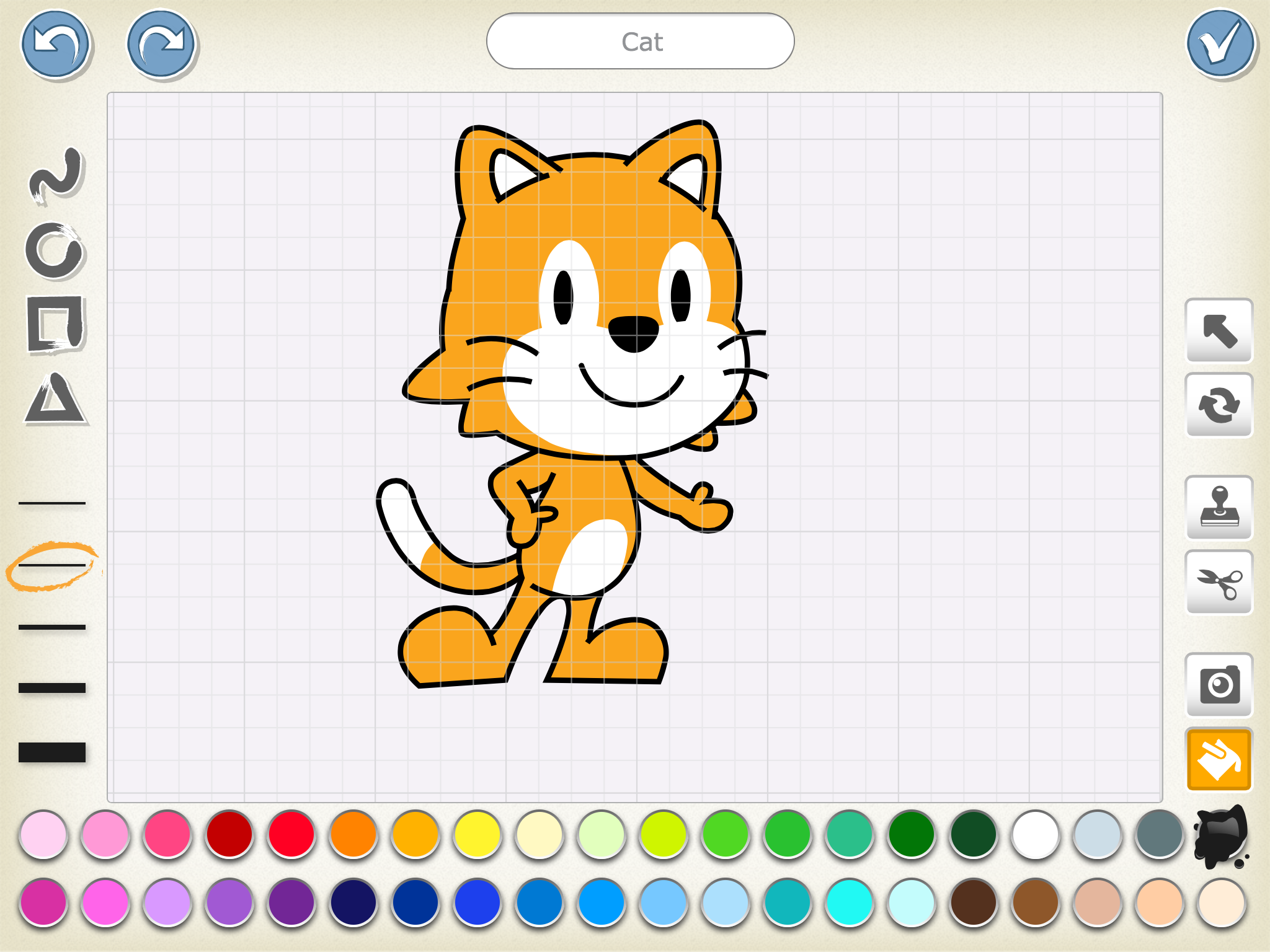1270x952 pixels.
Task: Pick the dark red color swatch
Action: coord(229,834)
